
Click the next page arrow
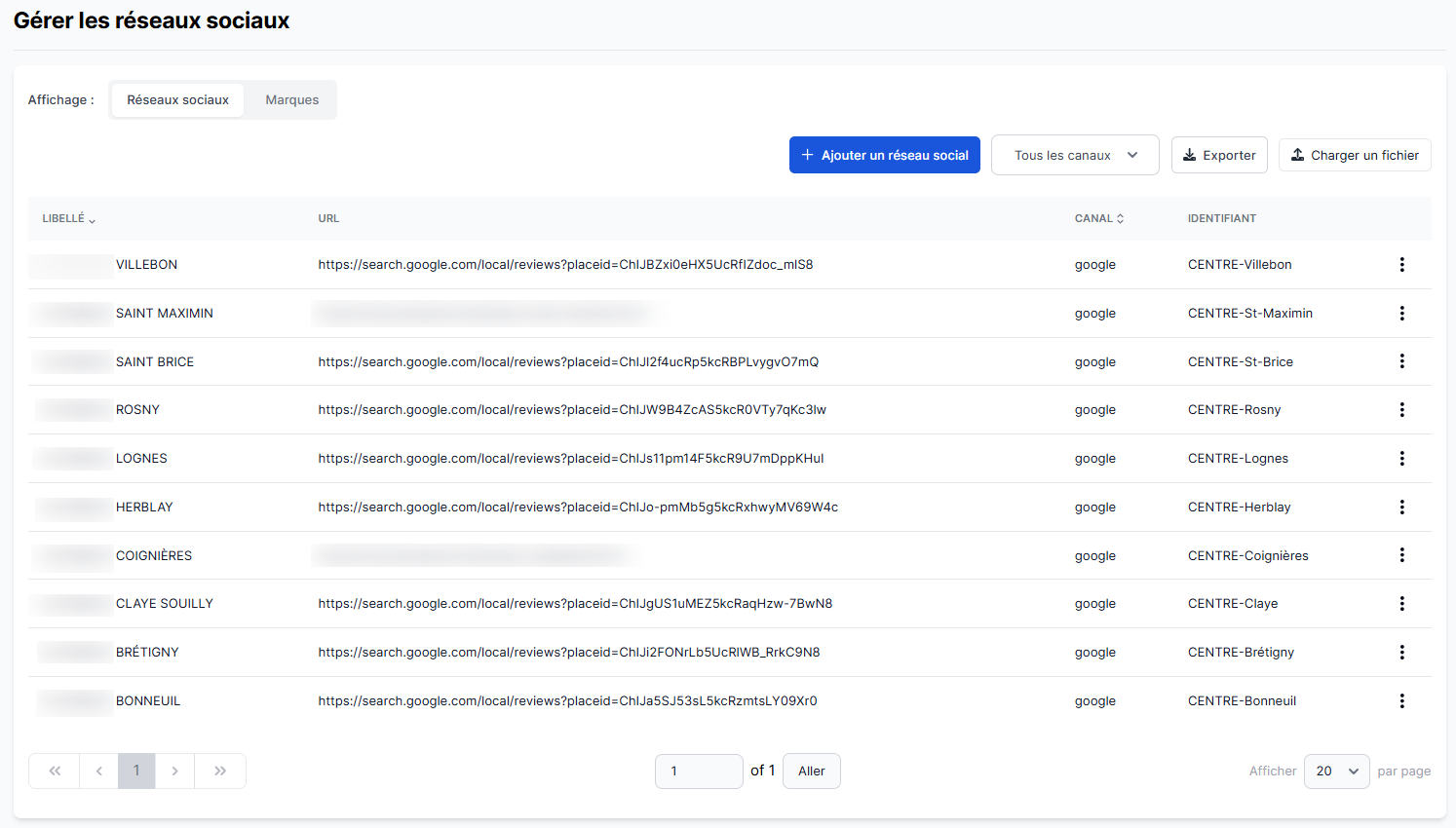(x=174, y=771)
